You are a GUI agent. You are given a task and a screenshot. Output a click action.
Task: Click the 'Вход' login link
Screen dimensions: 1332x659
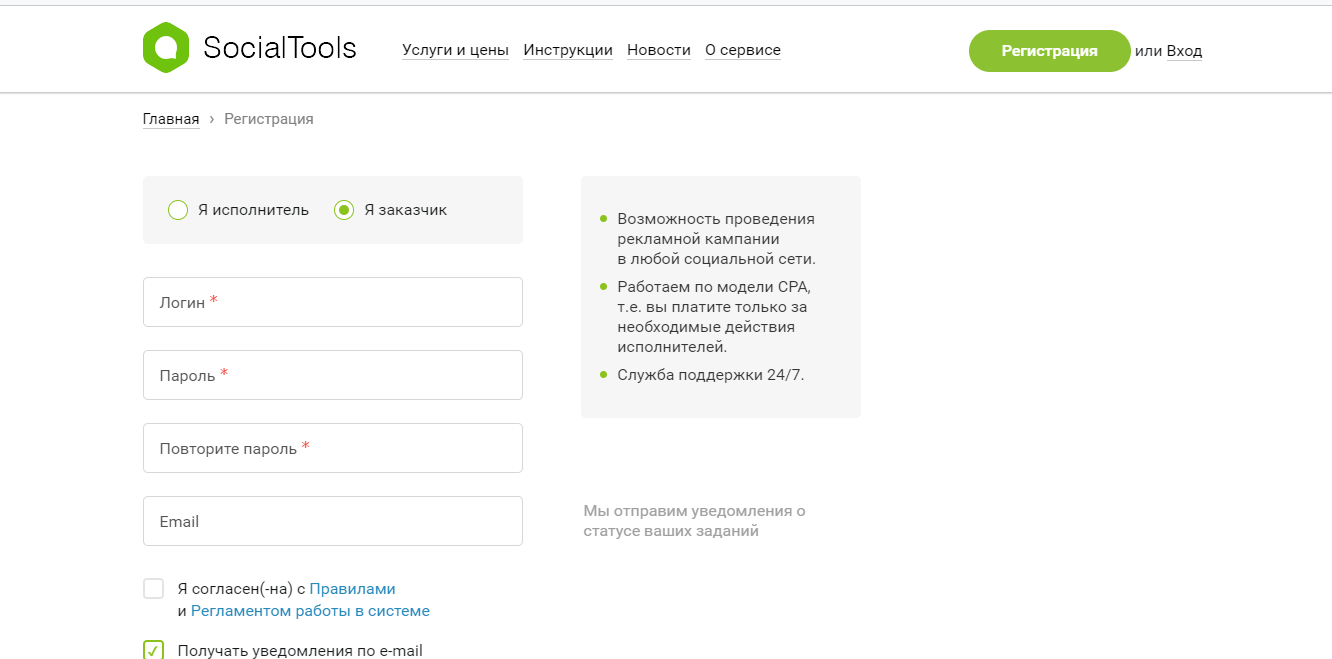1186,50
